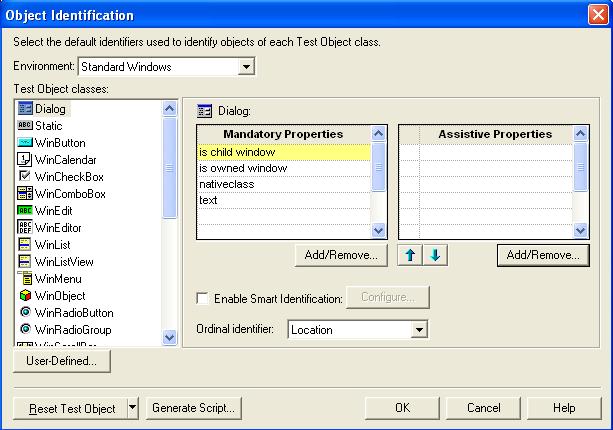This screenshot has width=613, height=430.
Task: Open Reset Test Object dropdown arrow
Action: coord(133,408)
